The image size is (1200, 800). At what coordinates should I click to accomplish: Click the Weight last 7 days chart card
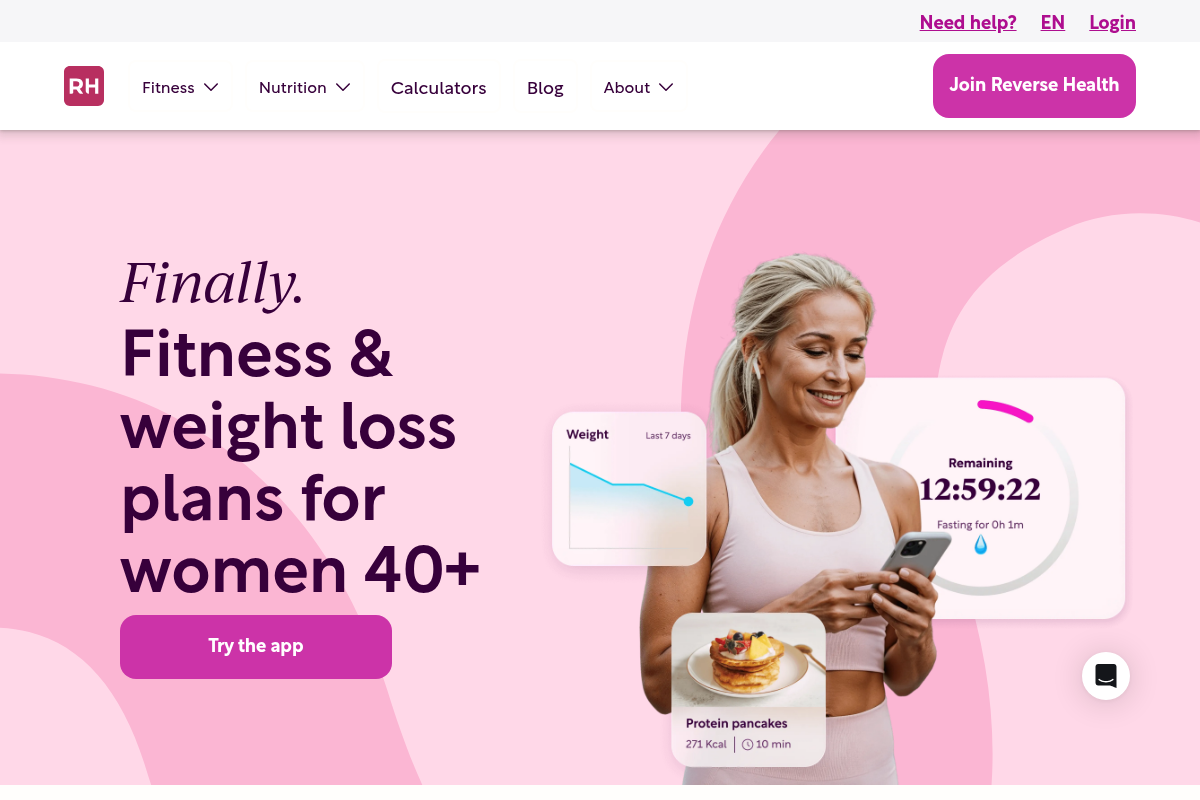coord(629,489)
